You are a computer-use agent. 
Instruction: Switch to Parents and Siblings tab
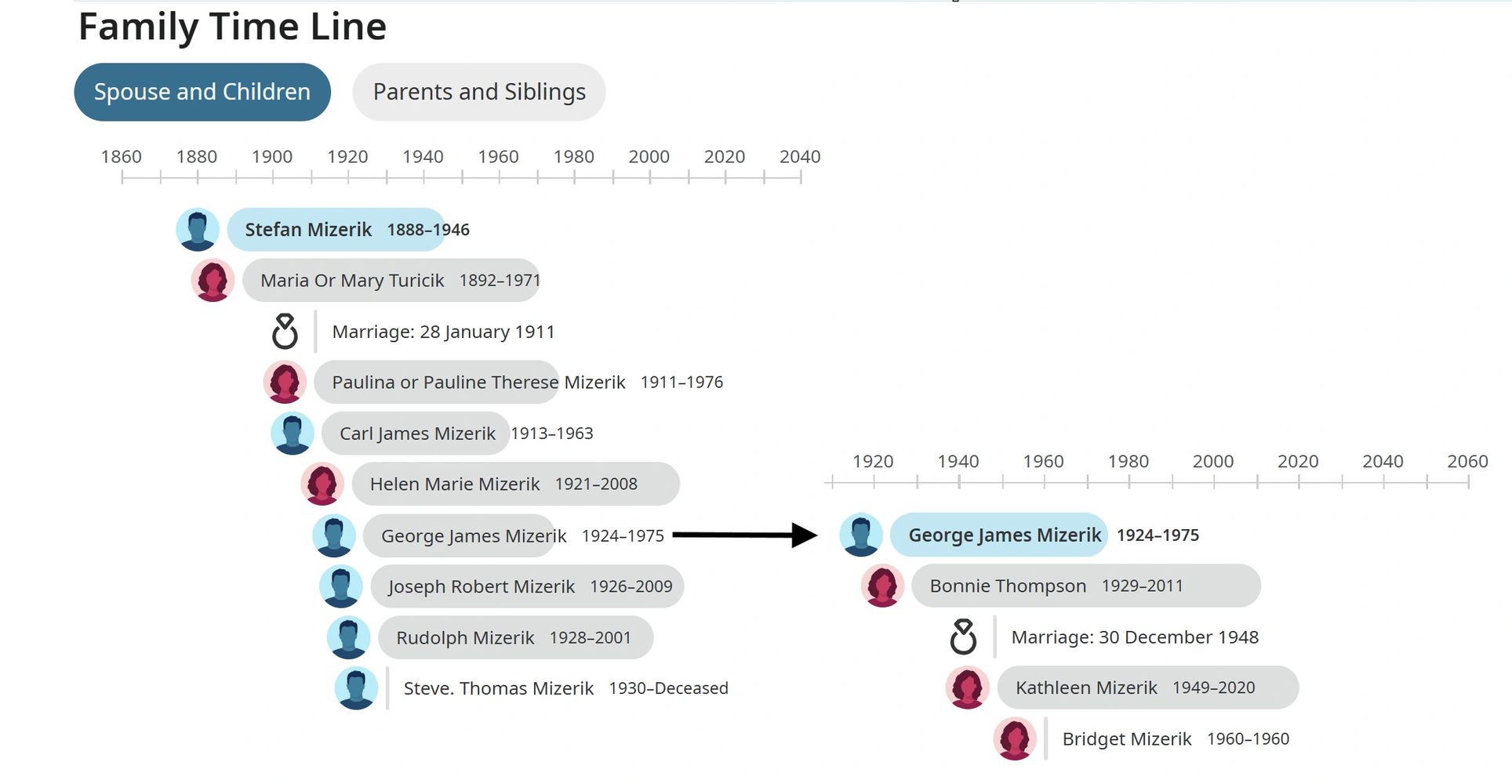(479, 93)
